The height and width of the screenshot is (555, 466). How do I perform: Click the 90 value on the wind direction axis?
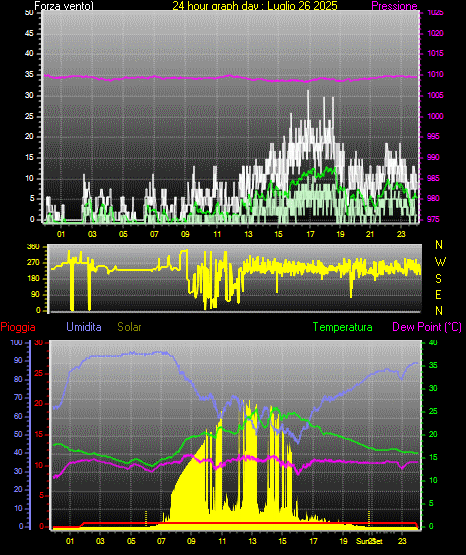35,294
